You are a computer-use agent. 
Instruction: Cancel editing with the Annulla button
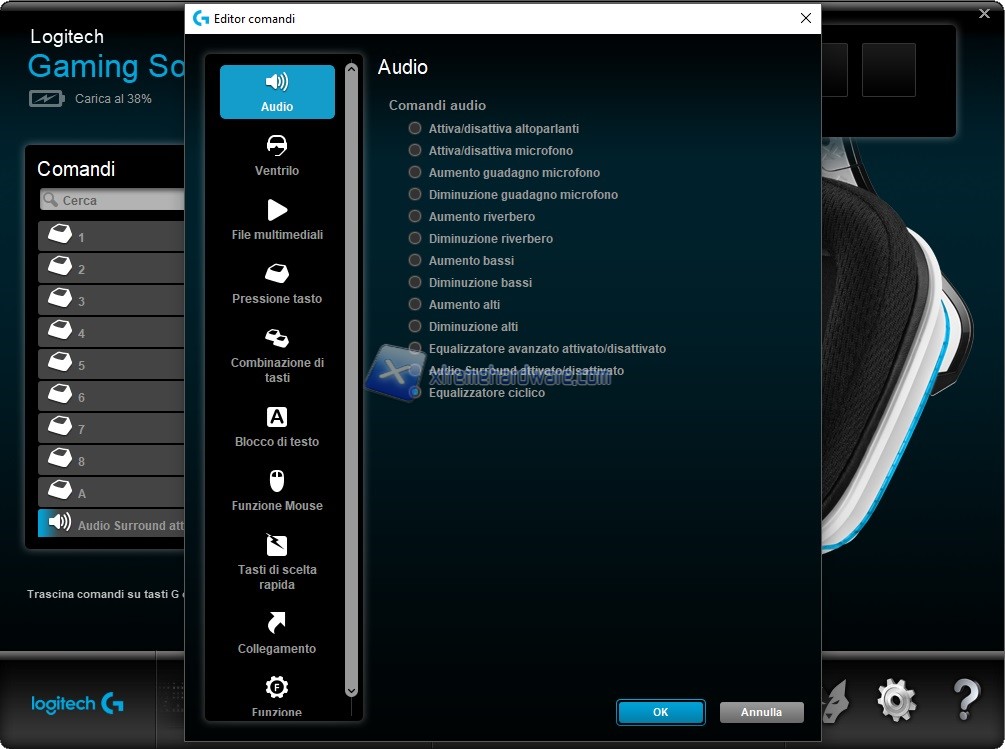761,712
